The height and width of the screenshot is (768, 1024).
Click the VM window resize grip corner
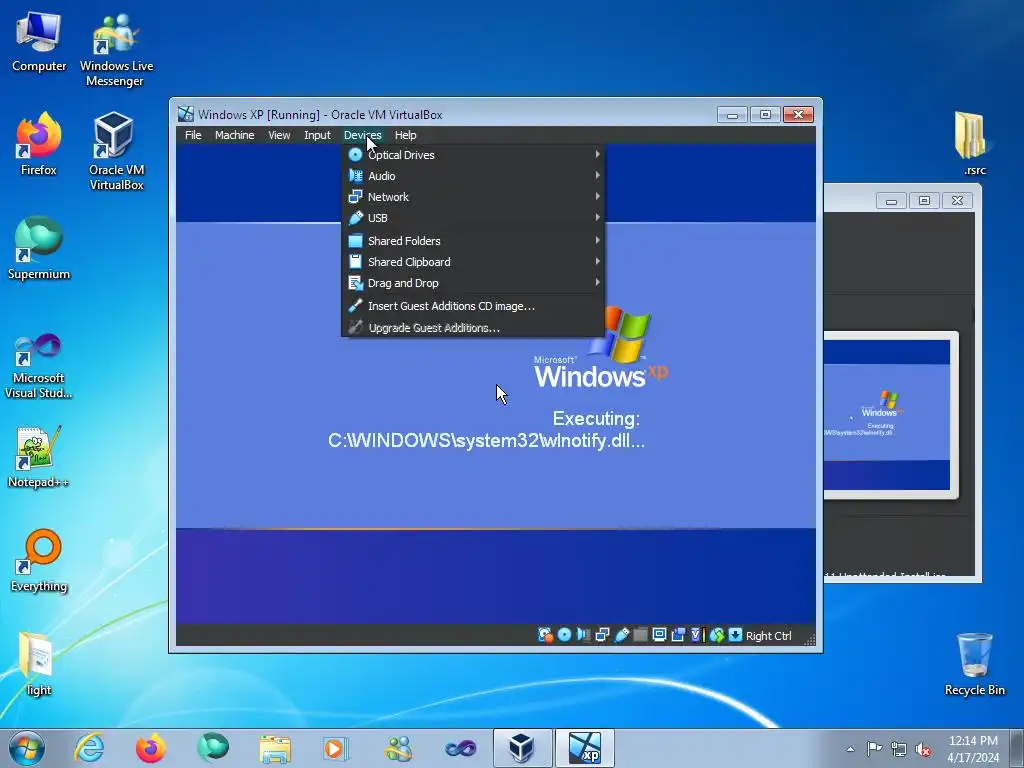tap(810, 640)
